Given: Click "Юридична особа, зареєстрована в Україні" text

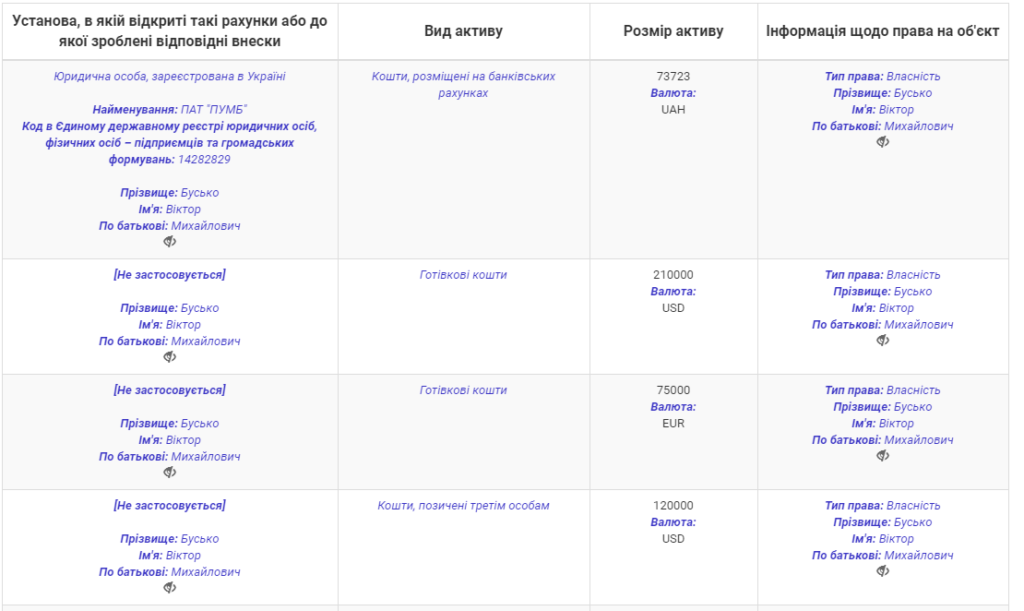Looking at the screenshot, I should pos(170,76).
